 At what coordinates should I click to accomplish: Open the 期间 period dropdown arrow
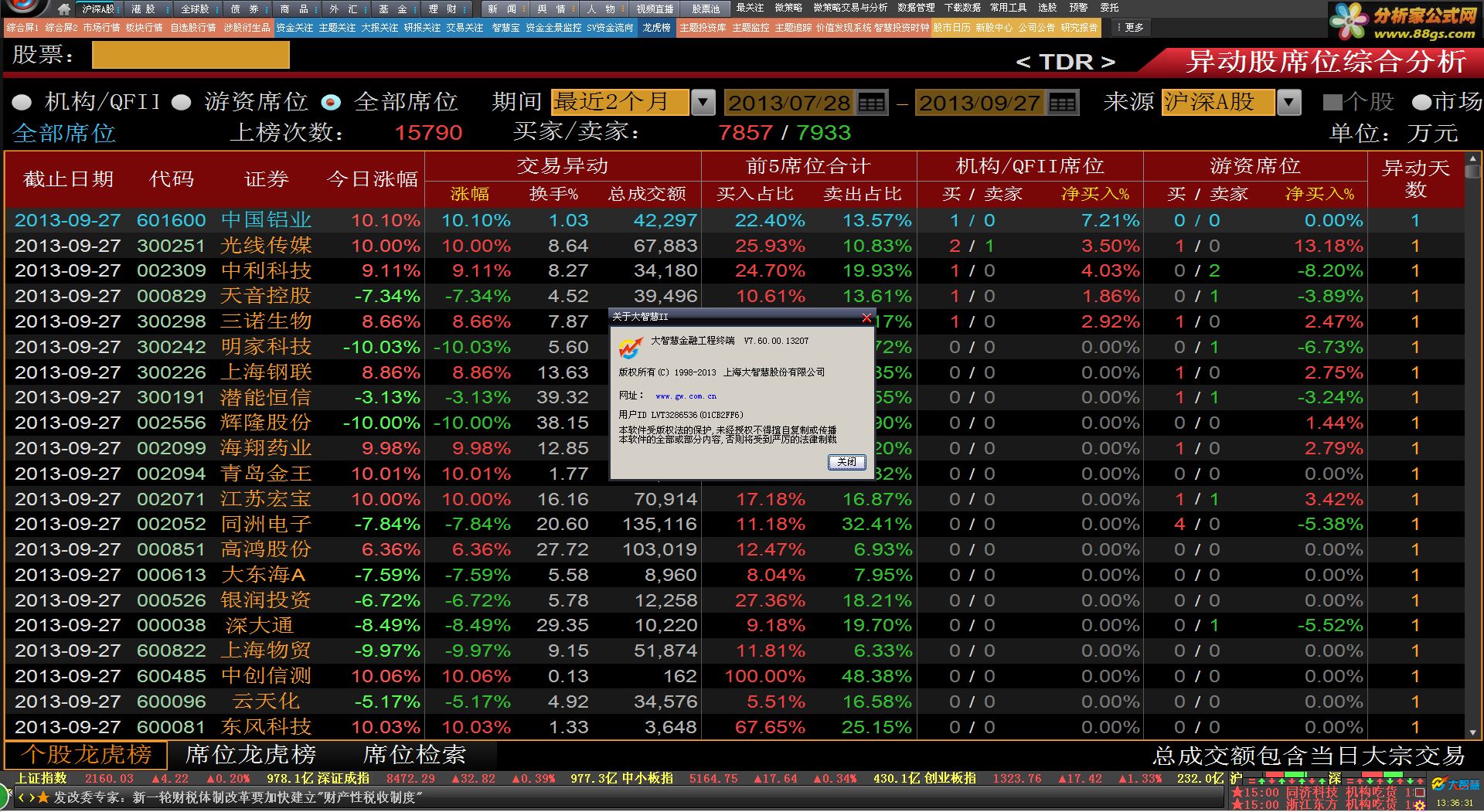[703, 103]
